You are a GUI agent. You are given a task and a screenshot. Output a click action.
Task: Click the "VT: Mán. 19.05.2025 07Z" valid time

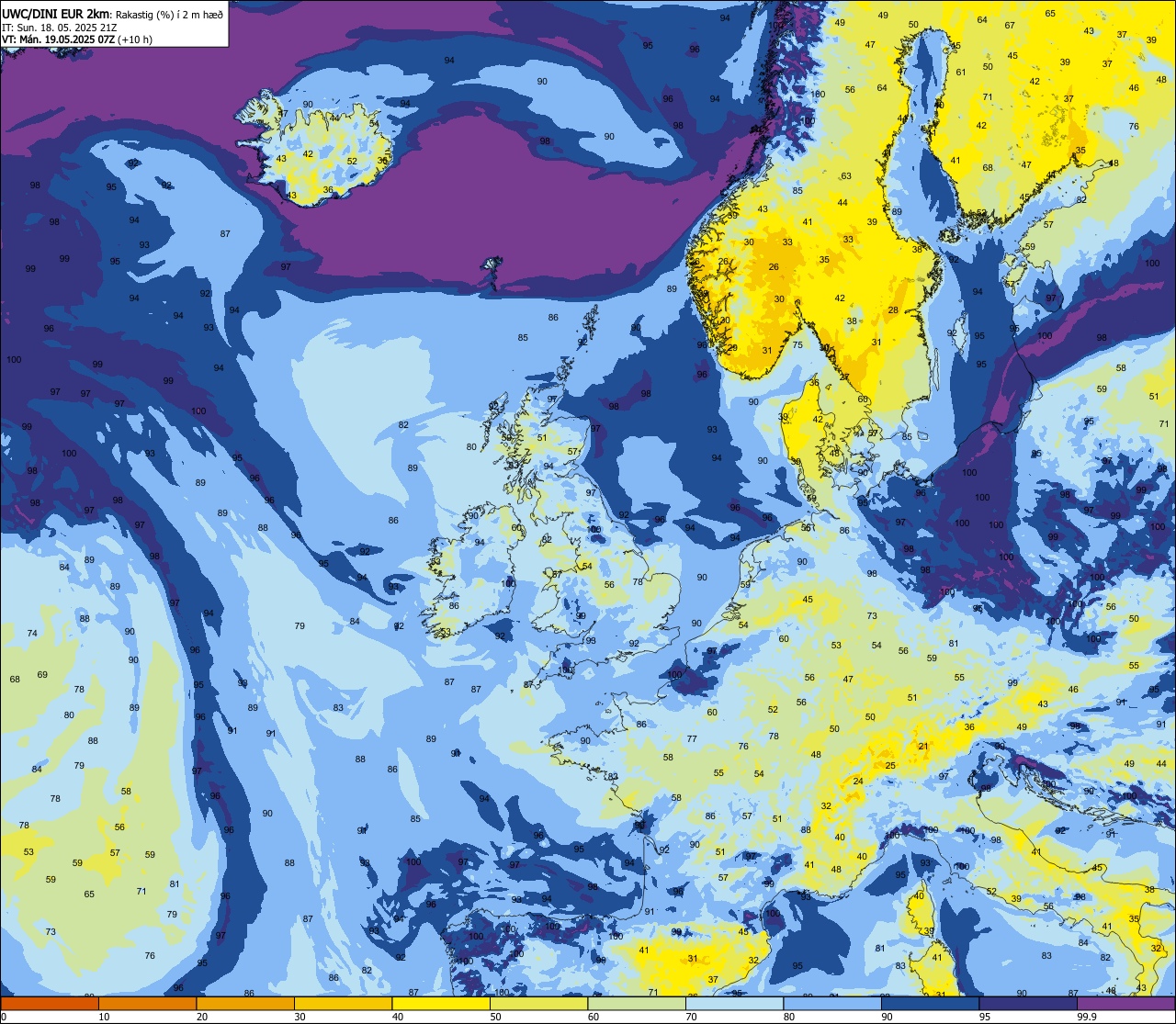(x=56, y=39)
